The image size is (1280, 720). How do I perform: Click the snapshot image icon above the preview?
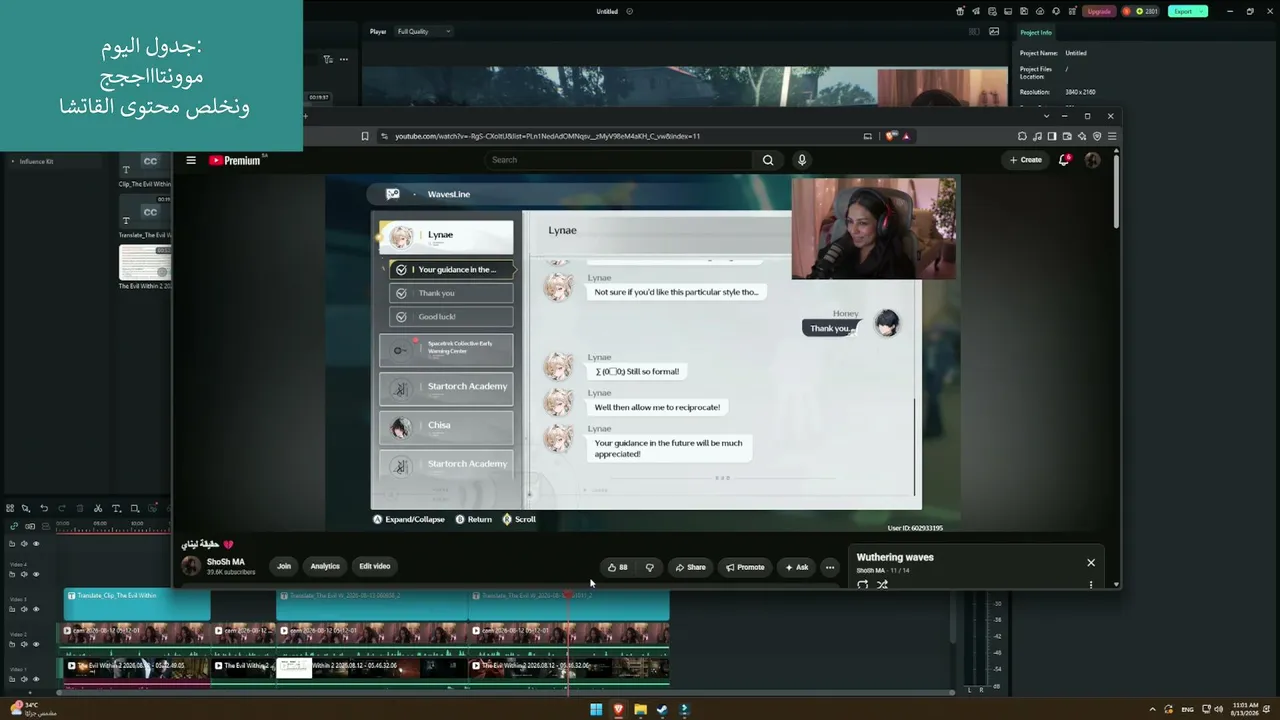994,31
